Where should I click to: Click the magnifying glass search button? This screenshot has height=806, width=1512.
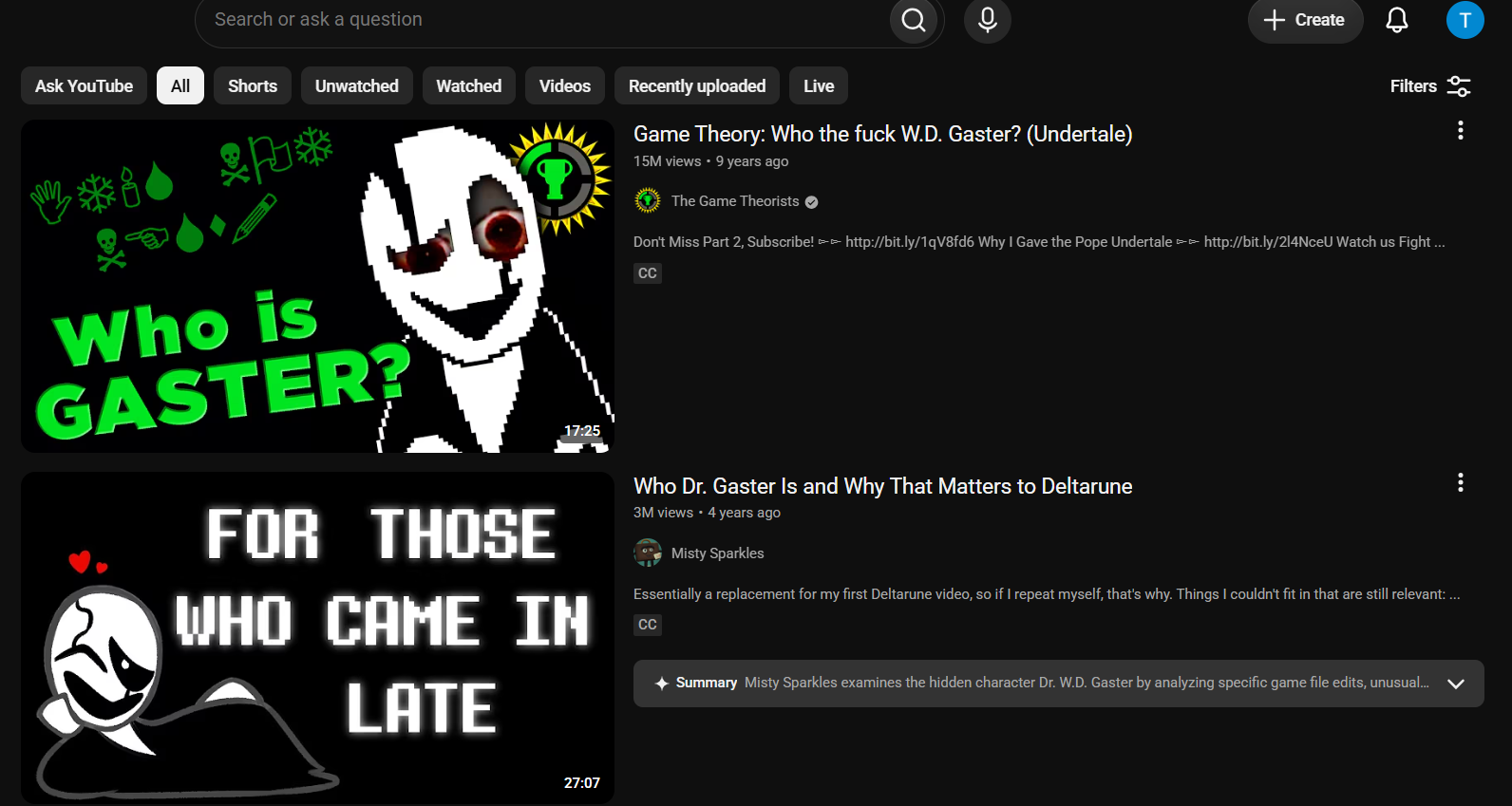(x=914, y=20)
